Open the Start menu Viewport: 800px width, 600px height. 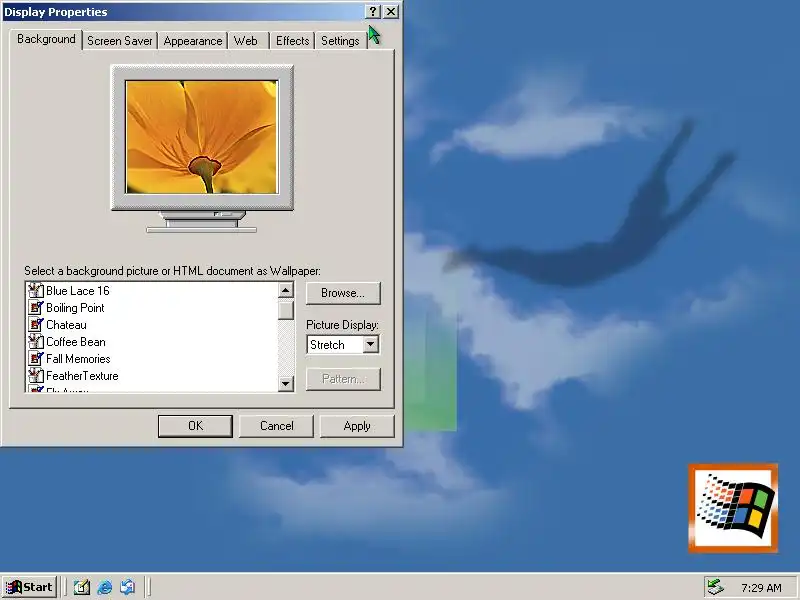(x=29, y=587)
